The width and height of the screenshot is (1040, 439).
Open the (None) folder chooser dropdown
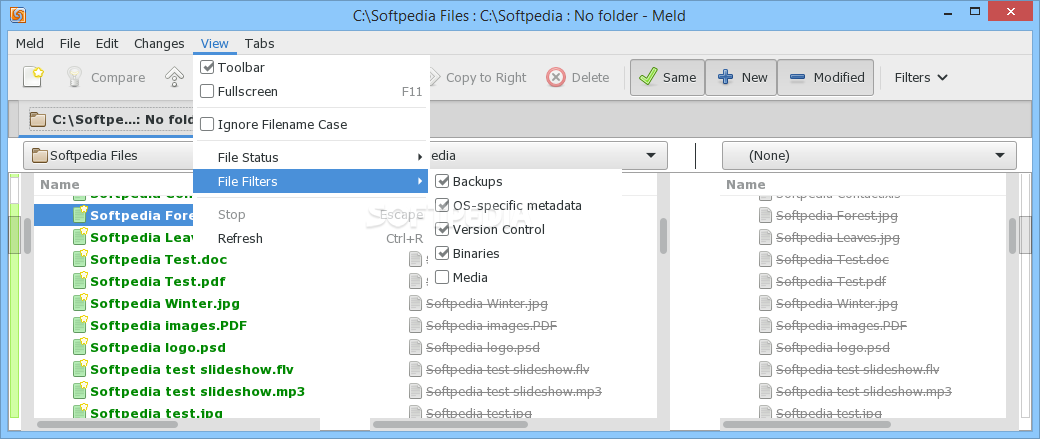click(869, 156)
